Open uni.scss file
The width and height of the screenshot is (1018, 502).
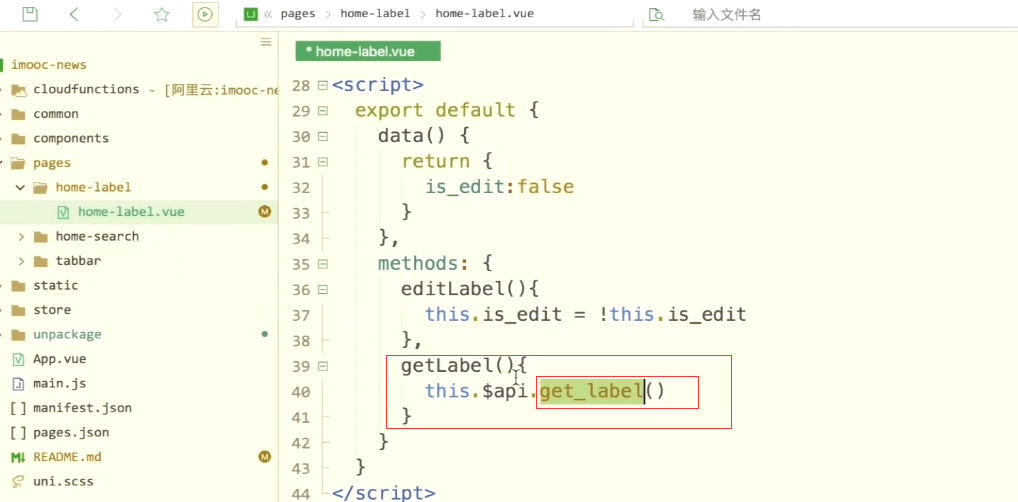(x=64, y=481)
